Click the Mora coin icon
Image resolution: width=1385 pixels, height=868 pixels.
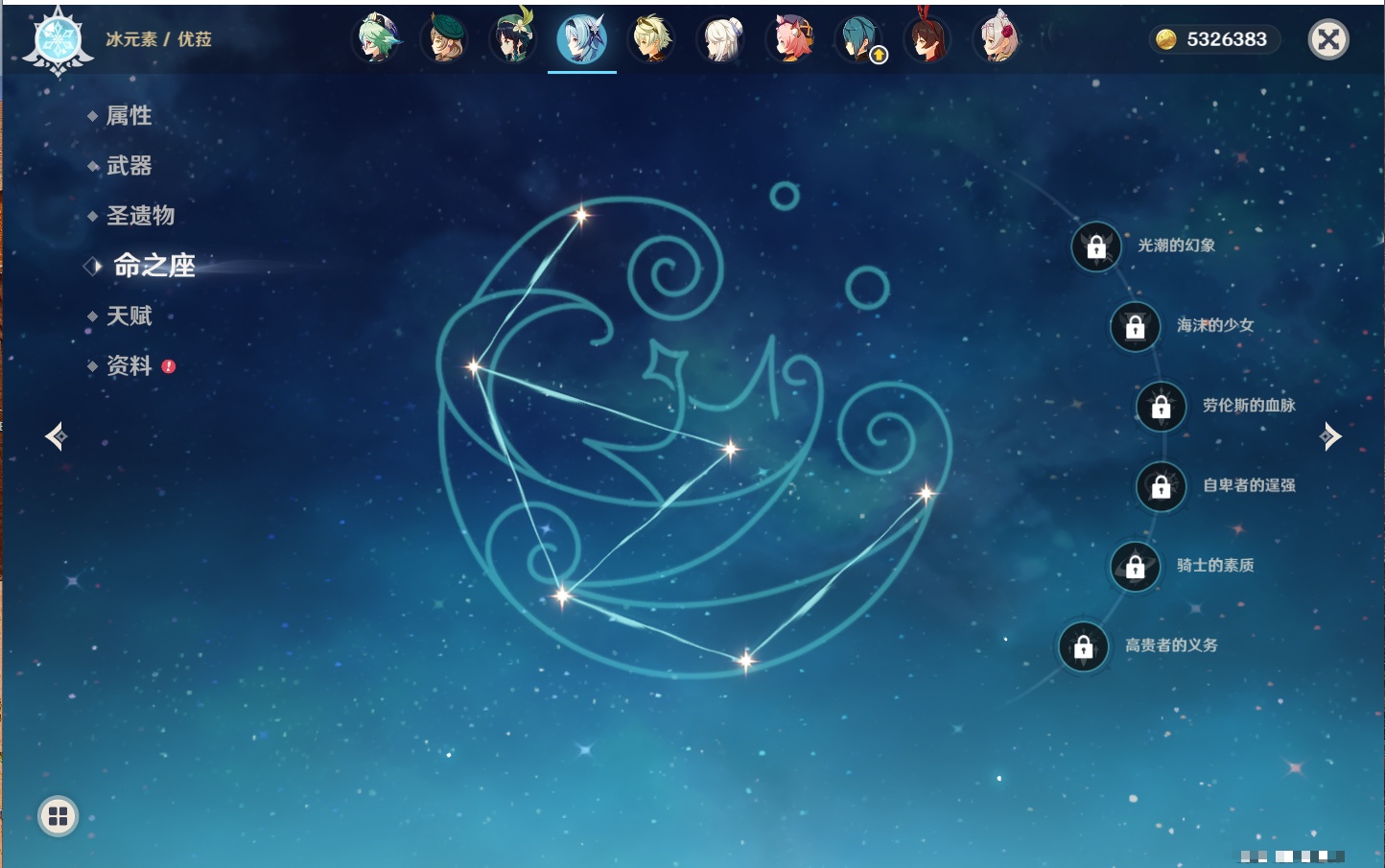coord(1165,39)
